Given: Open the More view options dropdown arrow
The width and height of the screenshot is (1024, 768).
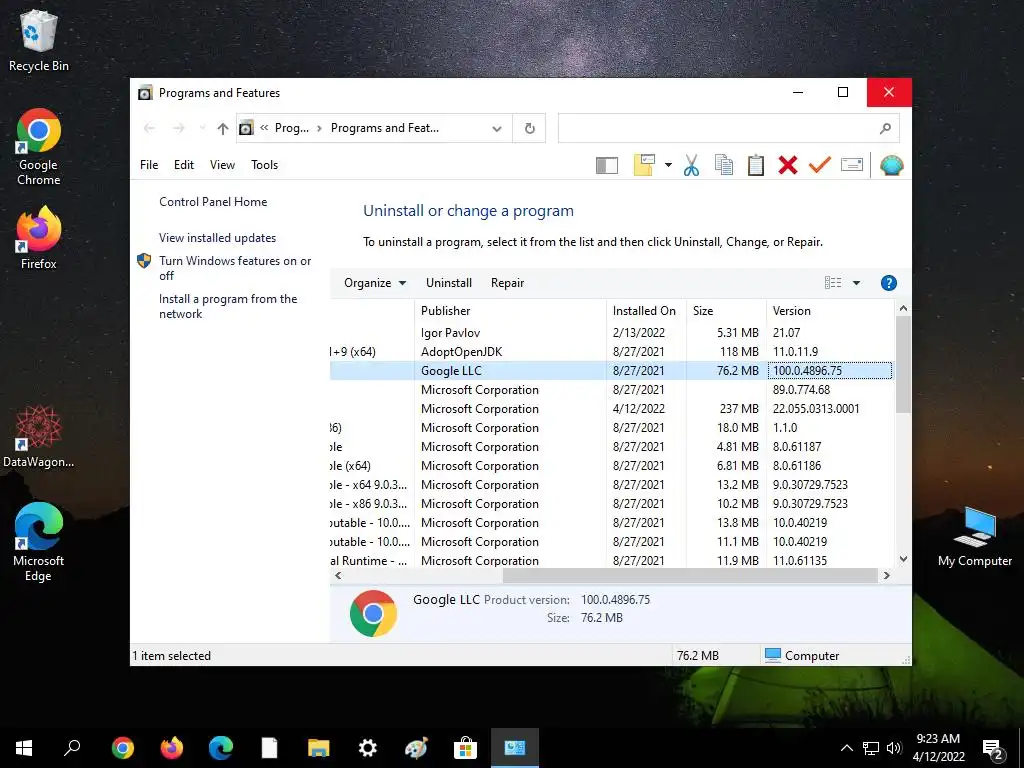Looking at the screenshot, I should pos(856,283).
